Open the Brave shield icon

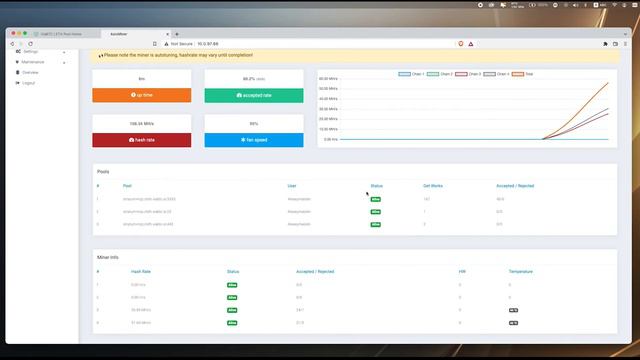pyautogui.click(x=461, y=44)
